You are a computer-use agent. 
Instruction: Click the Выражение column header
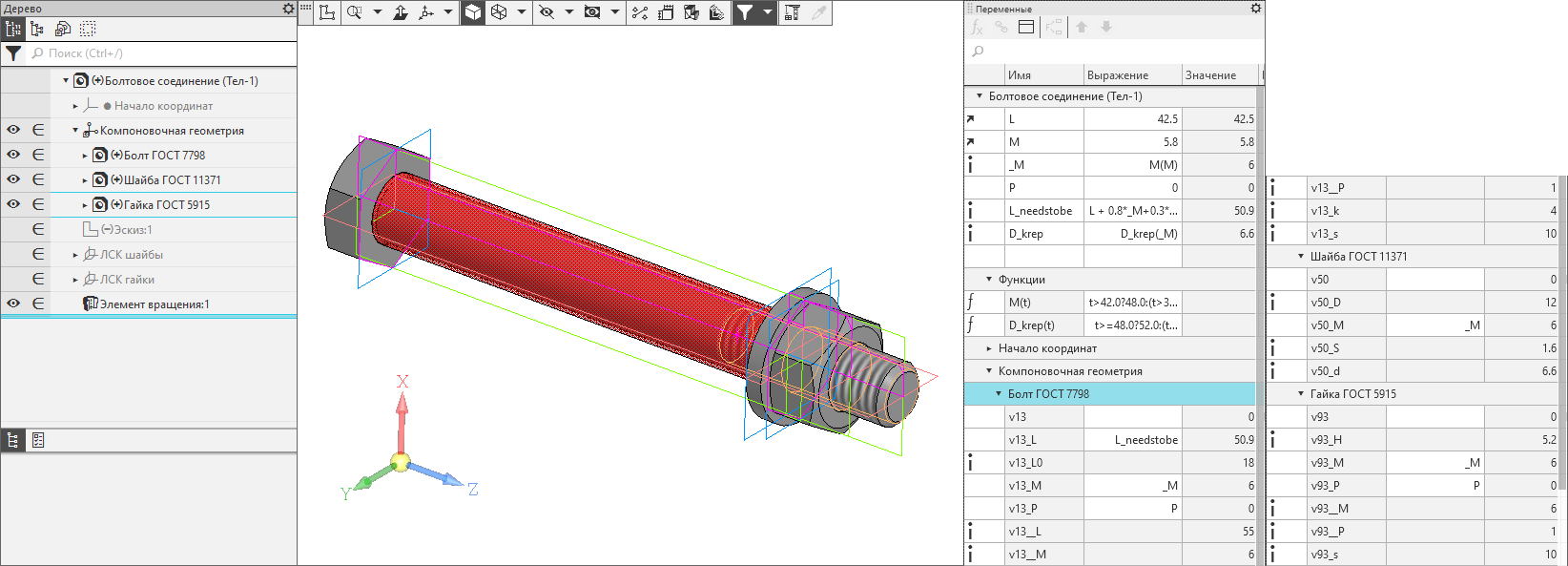(1118, 75)
